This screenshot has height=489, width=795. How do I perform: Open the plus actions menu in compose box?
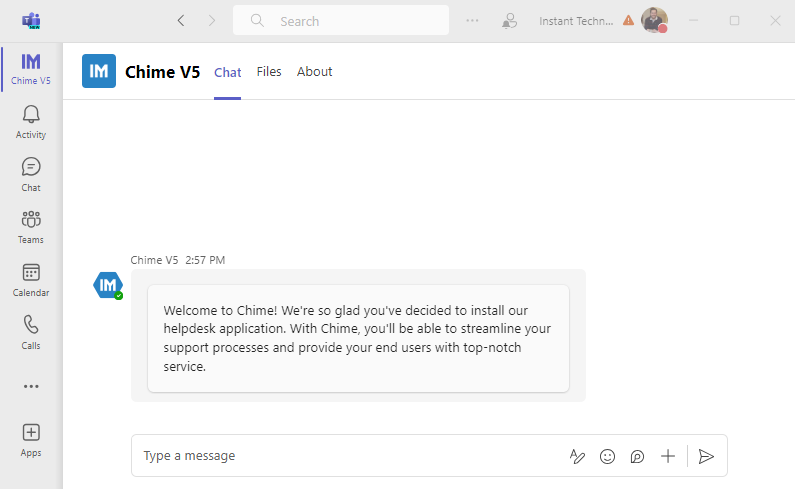[x=668, y=456]
